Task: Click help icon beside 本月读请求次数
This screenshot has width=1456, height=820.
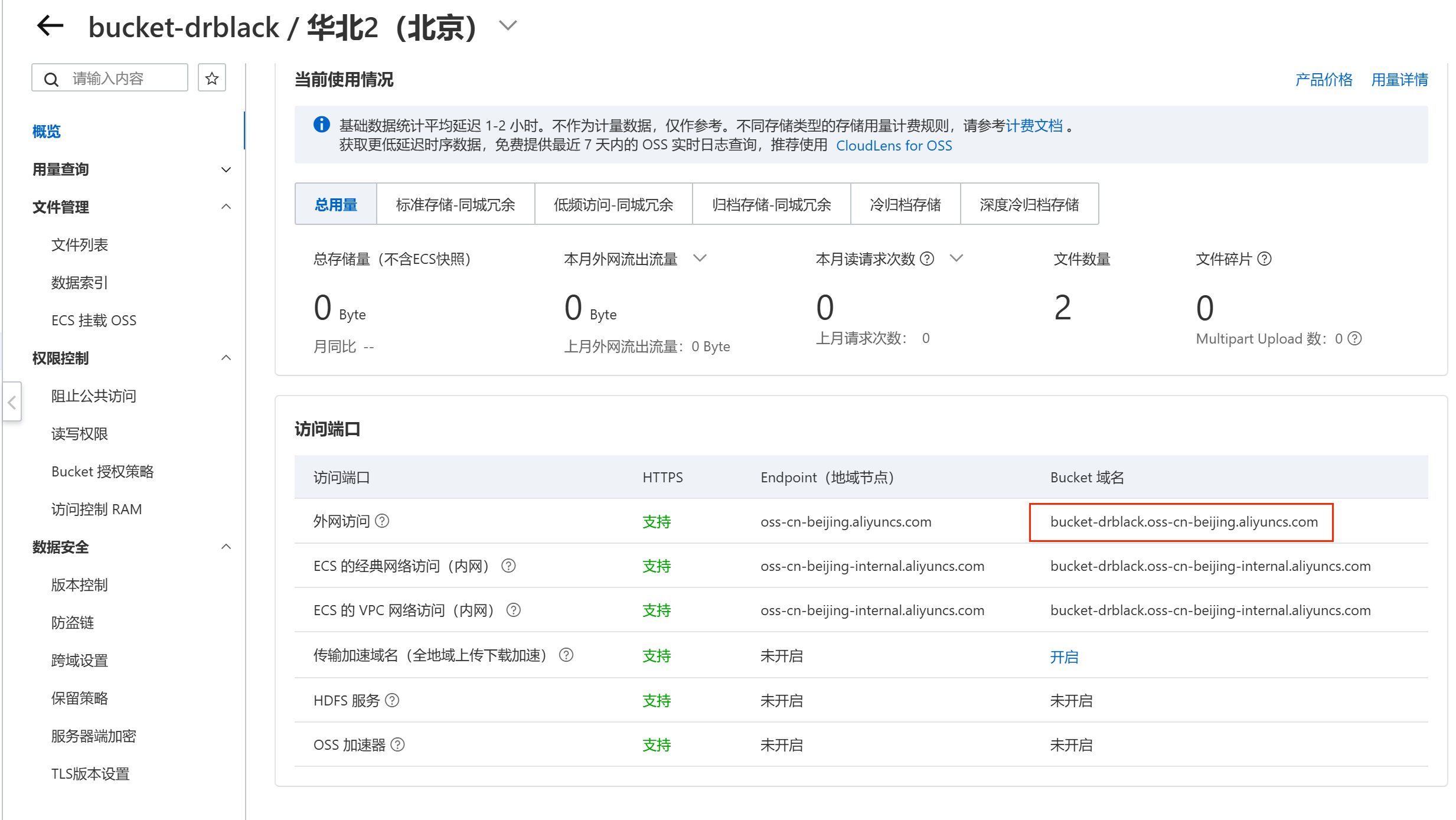Action: (x=928, y=259)
